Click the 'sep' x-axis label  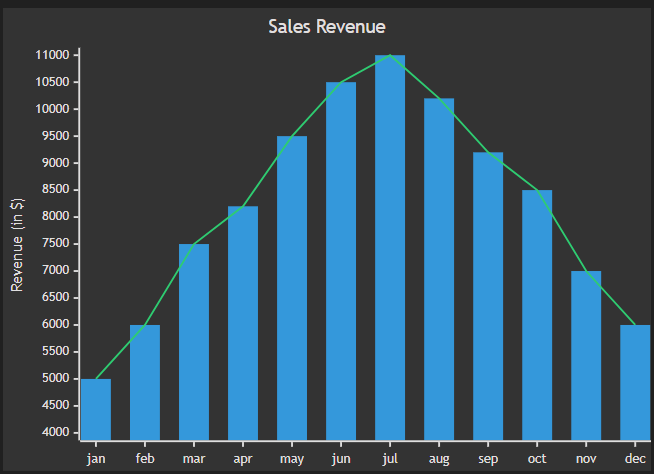pos(488,460)
